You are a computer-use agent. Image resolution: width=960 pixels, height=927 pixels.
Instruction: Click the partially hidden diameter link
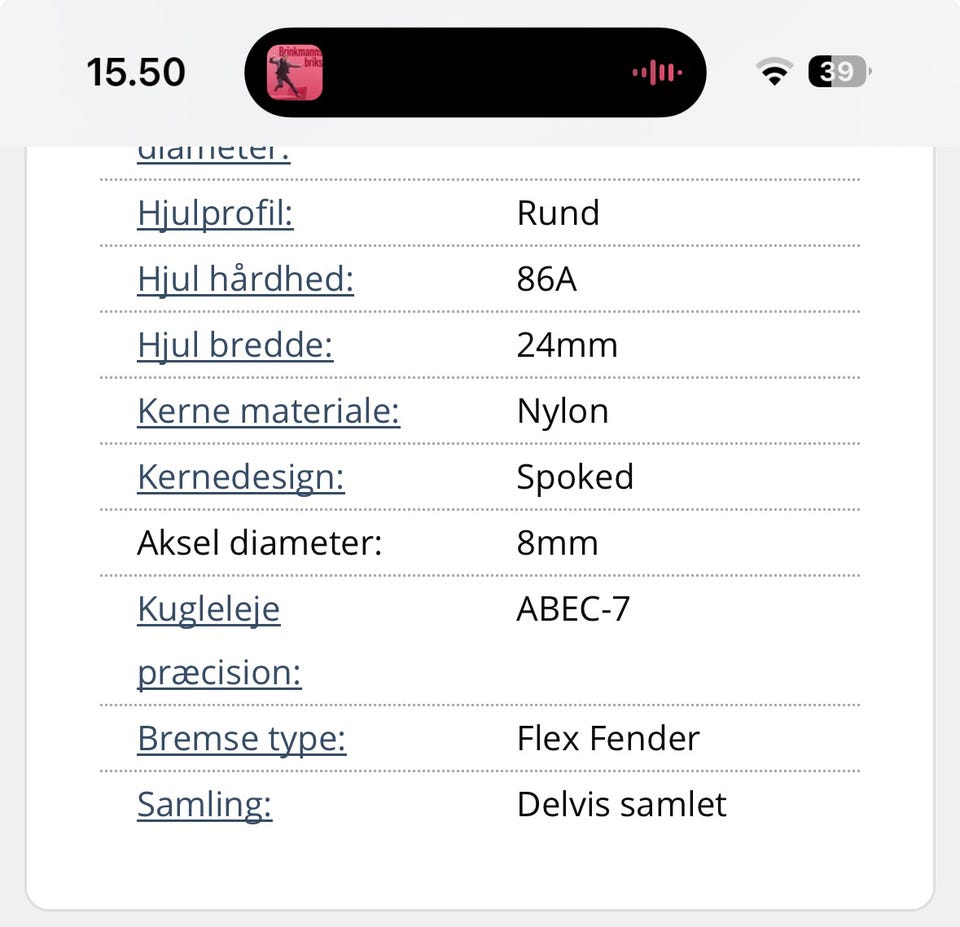(x=213, y=154)
